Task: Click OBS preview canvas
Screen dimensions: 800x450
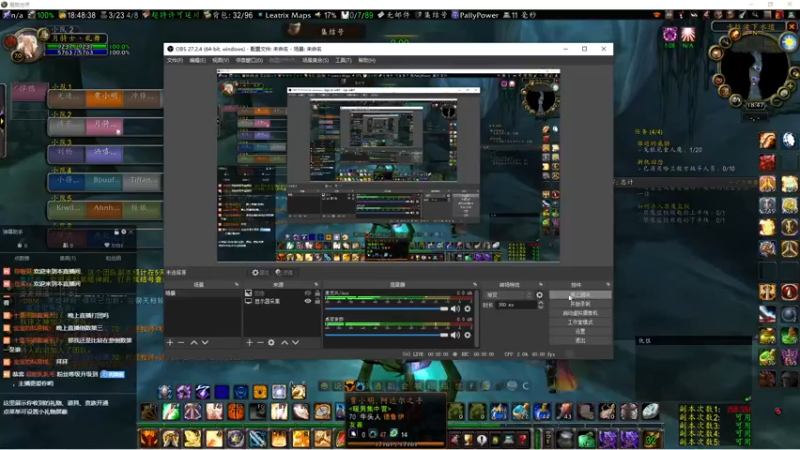Action: (388, 165)
